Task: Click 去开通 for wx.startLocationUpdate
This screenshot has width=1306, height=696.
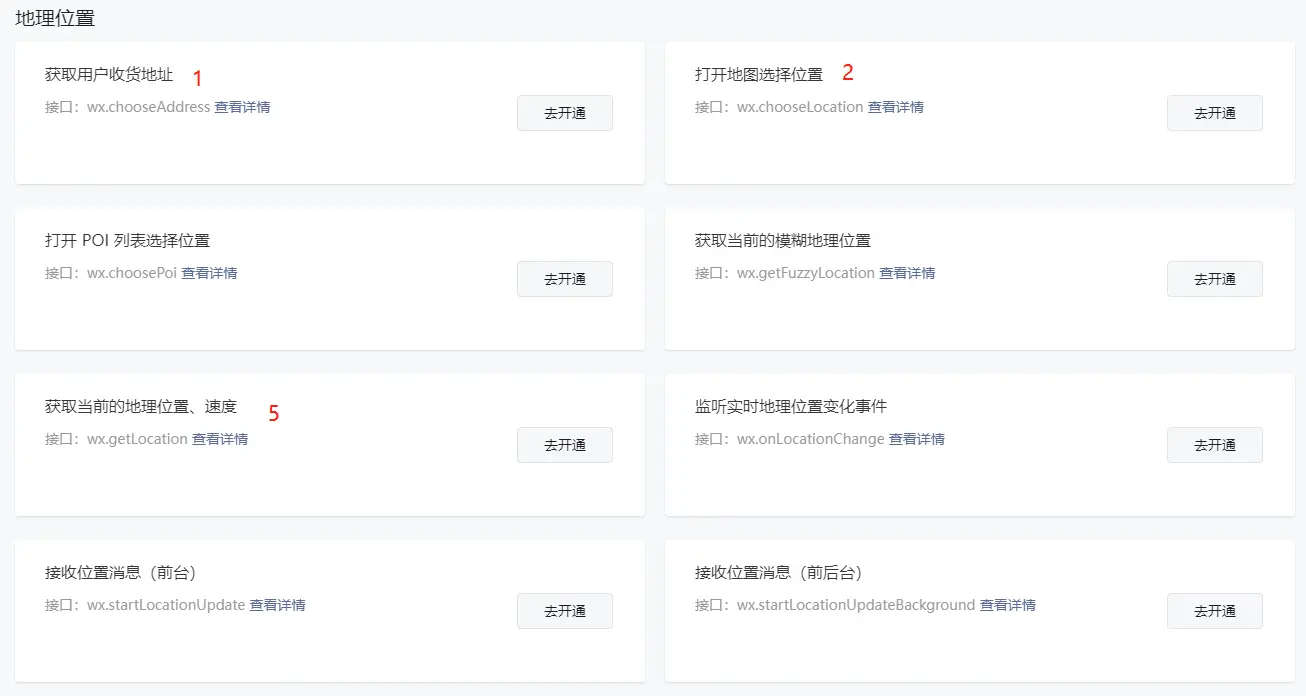Action: (x=564, y=611)
